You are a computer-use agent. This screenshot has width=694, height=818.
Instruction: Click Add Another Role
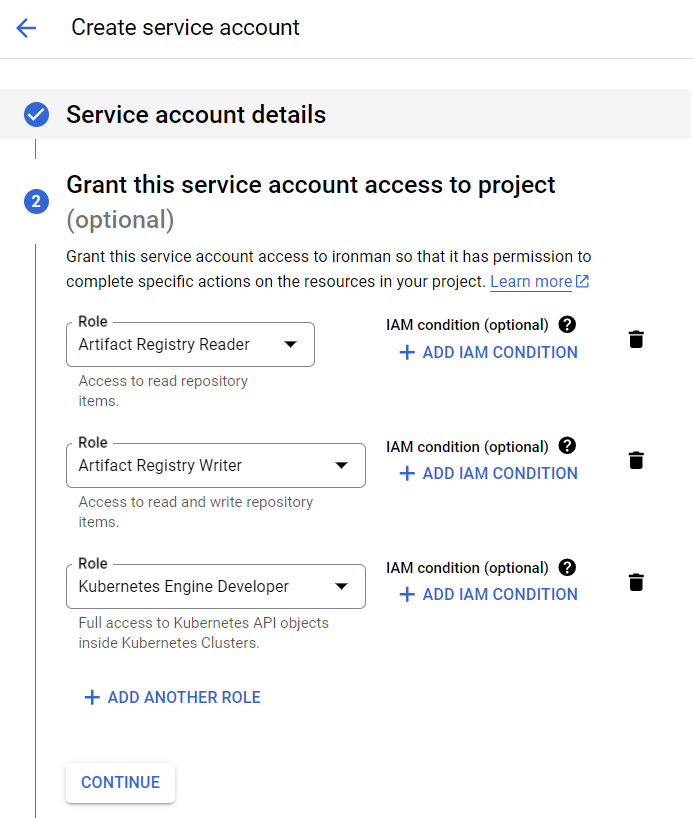pos(172,697)
